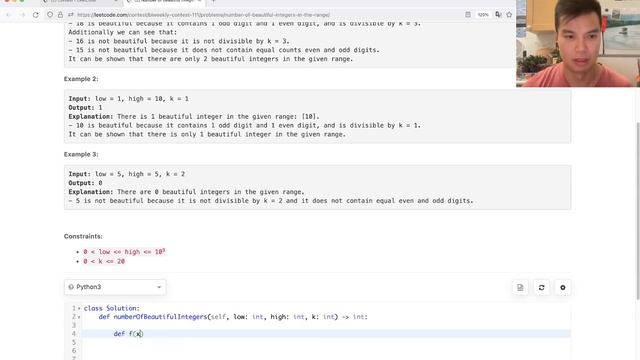Image resolution: width=640 pixels, height=360 pixels.
Task: Reload the page in the browser
Action: point(36,15)
